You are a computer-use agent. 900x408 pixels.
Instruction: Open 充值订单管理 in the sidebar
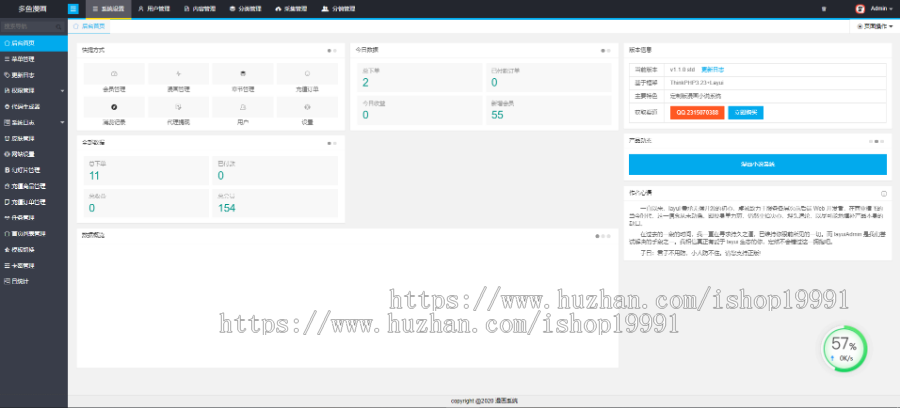point(34,202)
